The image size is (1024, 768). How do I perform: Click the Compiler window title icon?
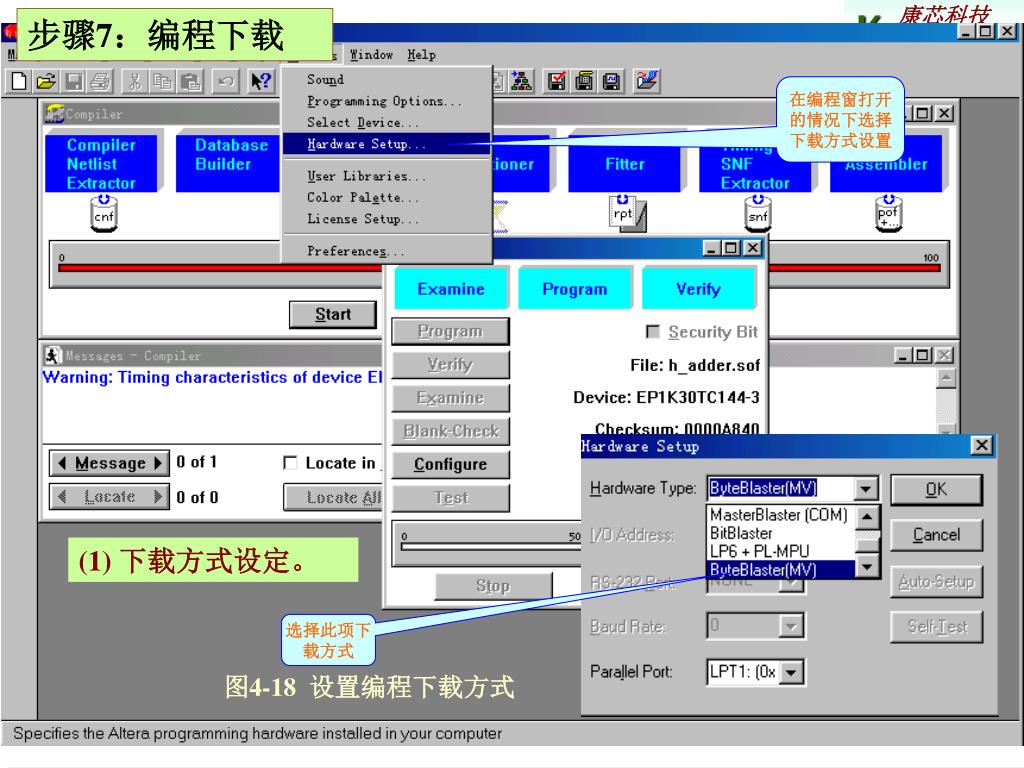click(54, 114)
